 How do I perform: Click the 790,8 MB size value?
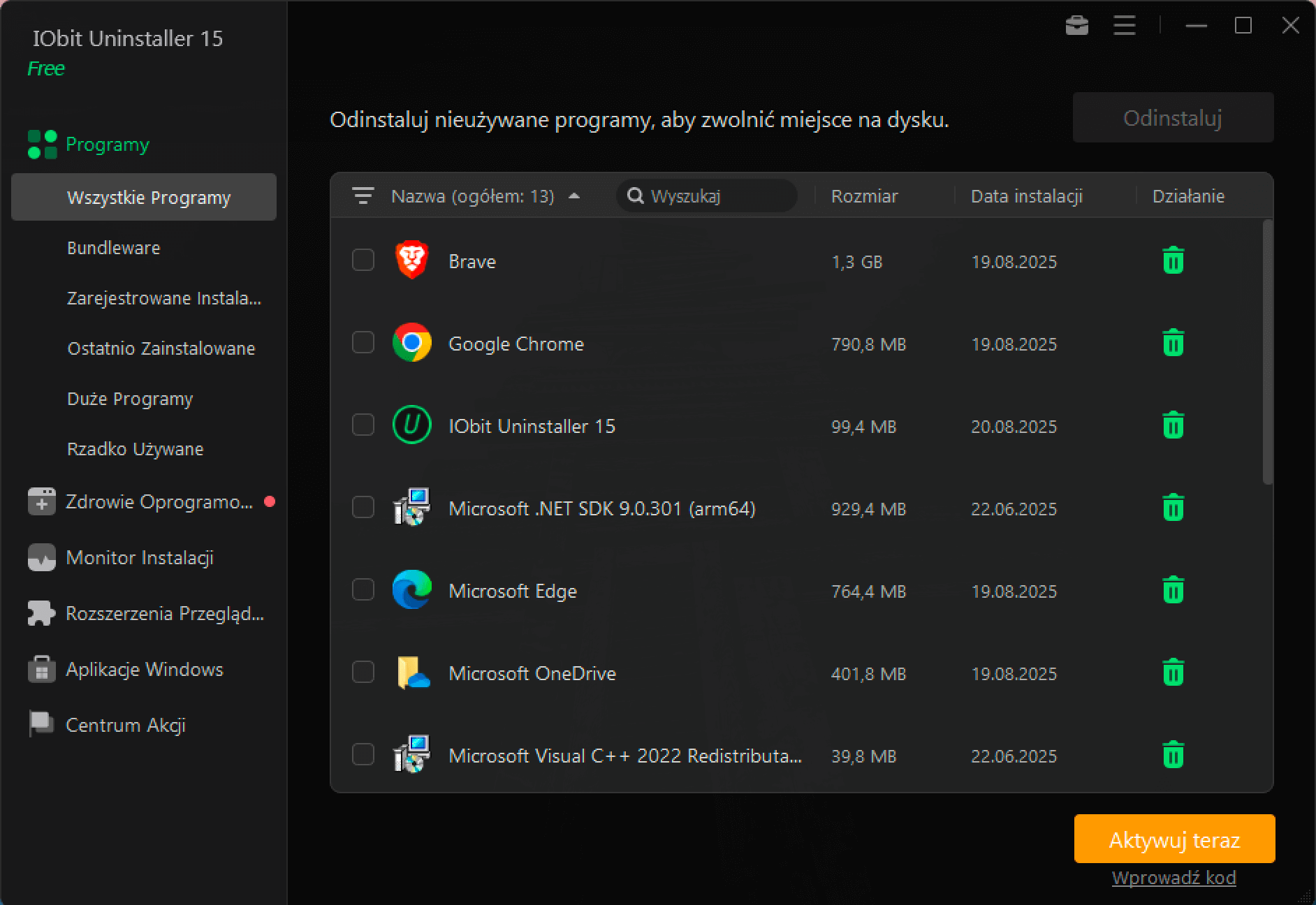868,344
